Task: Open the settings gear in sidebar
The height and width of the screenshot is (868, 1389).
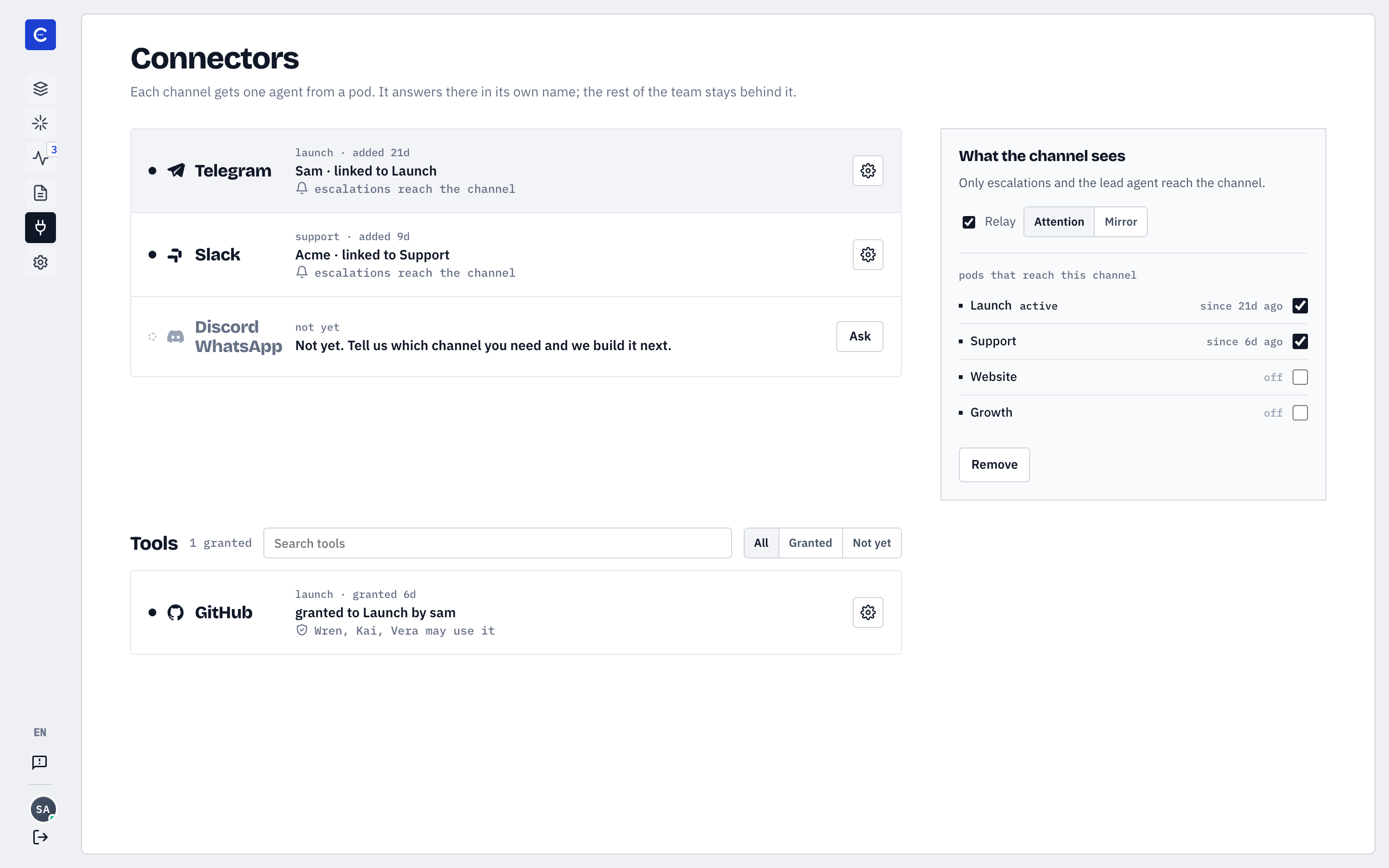Action: click(40, 262)
